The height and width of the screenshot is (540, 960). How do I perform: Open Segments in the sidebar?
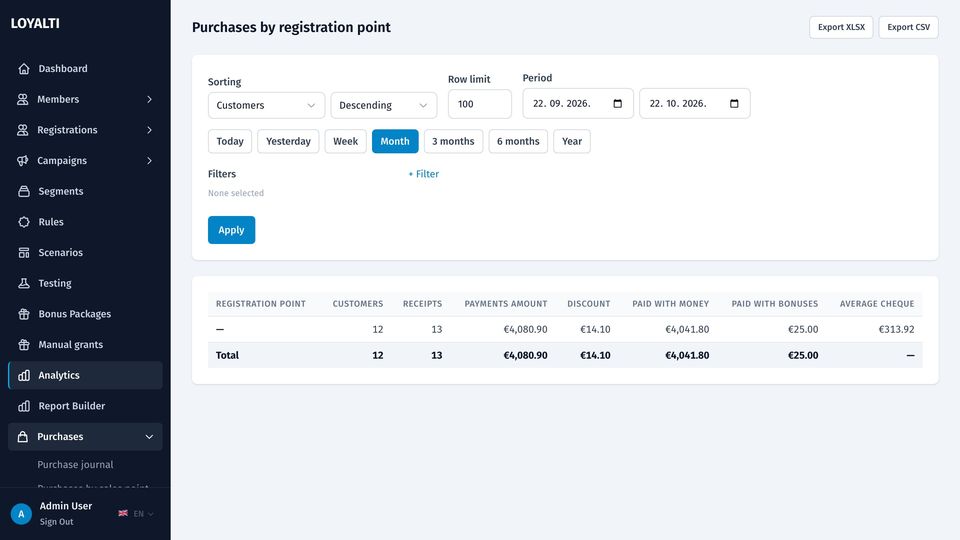(85, 191)
